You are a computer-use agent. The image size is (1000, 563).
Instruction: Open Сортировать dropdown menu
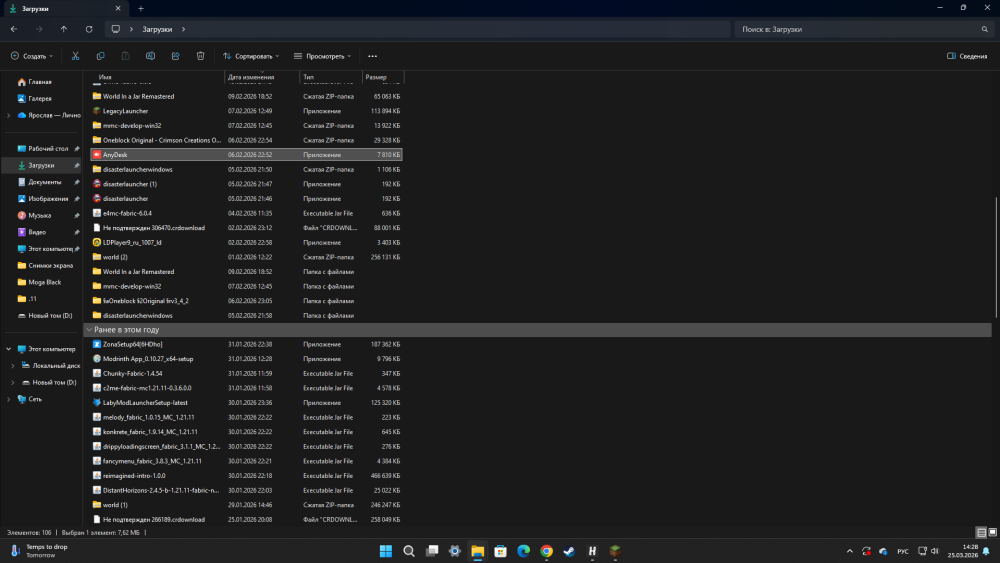[x=251, y=56]
